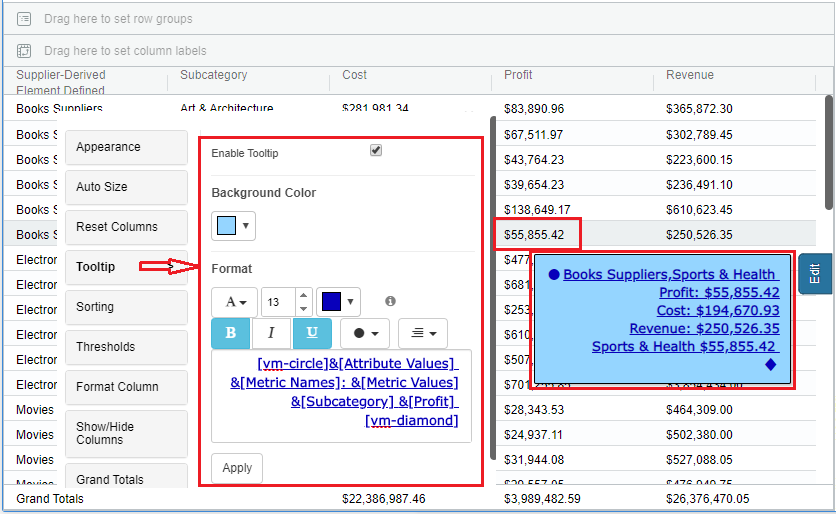
Task: Select the Tooltip menu item
Action: point(126,267)
